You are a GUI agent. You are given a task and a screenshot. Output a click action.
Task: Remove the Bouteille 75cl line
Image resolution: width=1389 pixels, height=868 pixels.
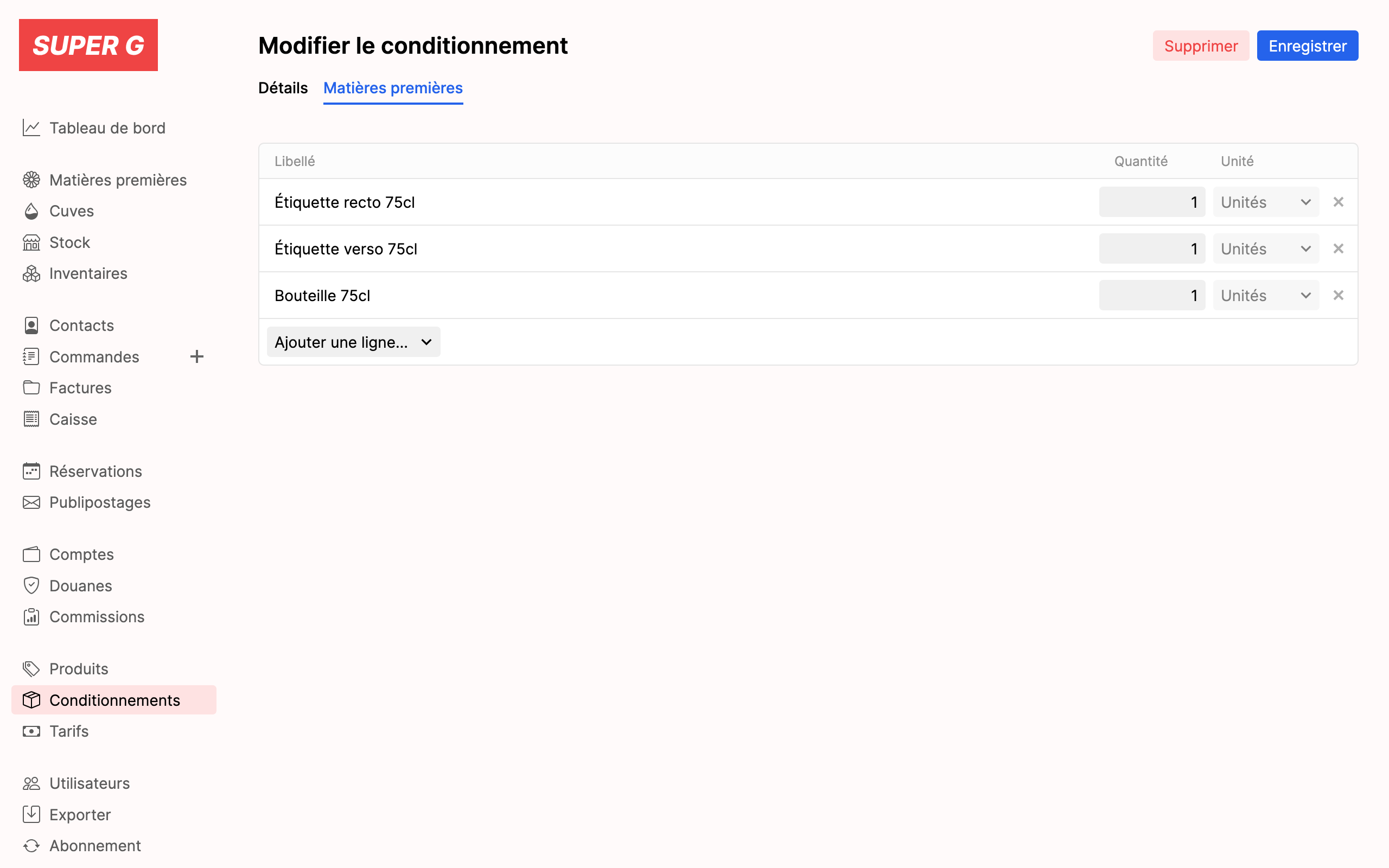point(1338,295)
